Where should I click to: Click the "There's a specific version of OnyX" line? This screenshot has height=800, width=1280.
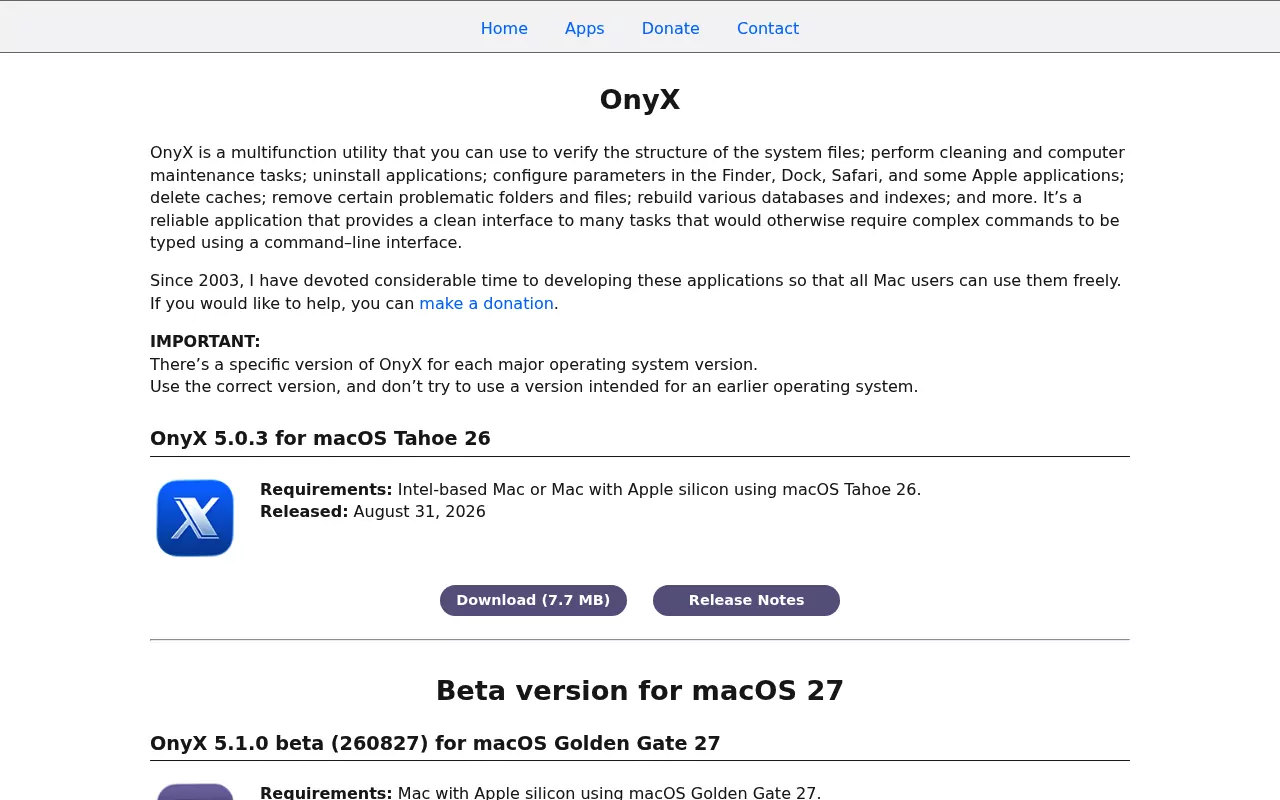454,364
